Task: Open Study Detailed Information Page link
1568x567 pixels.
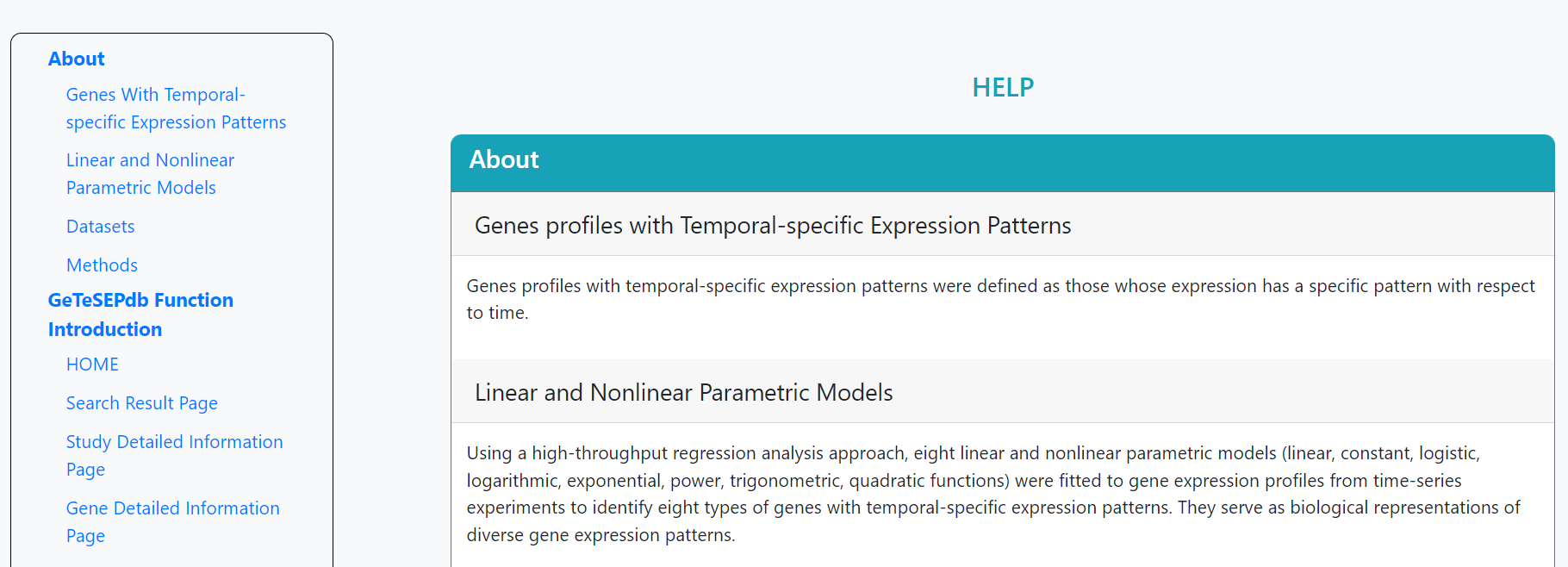Action: tap(174, 442)
